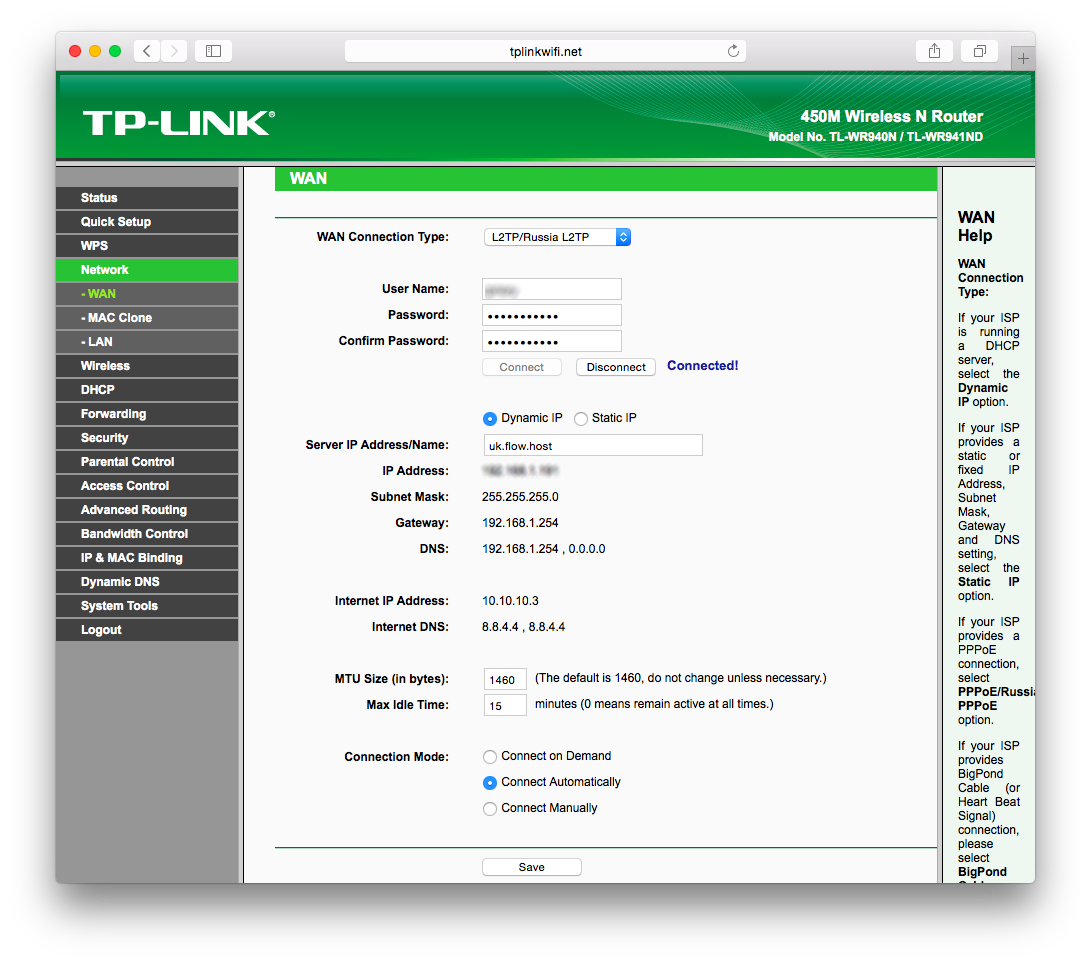
Task: Toggle the Safari sidebar icon
Action: pos(213,51)
